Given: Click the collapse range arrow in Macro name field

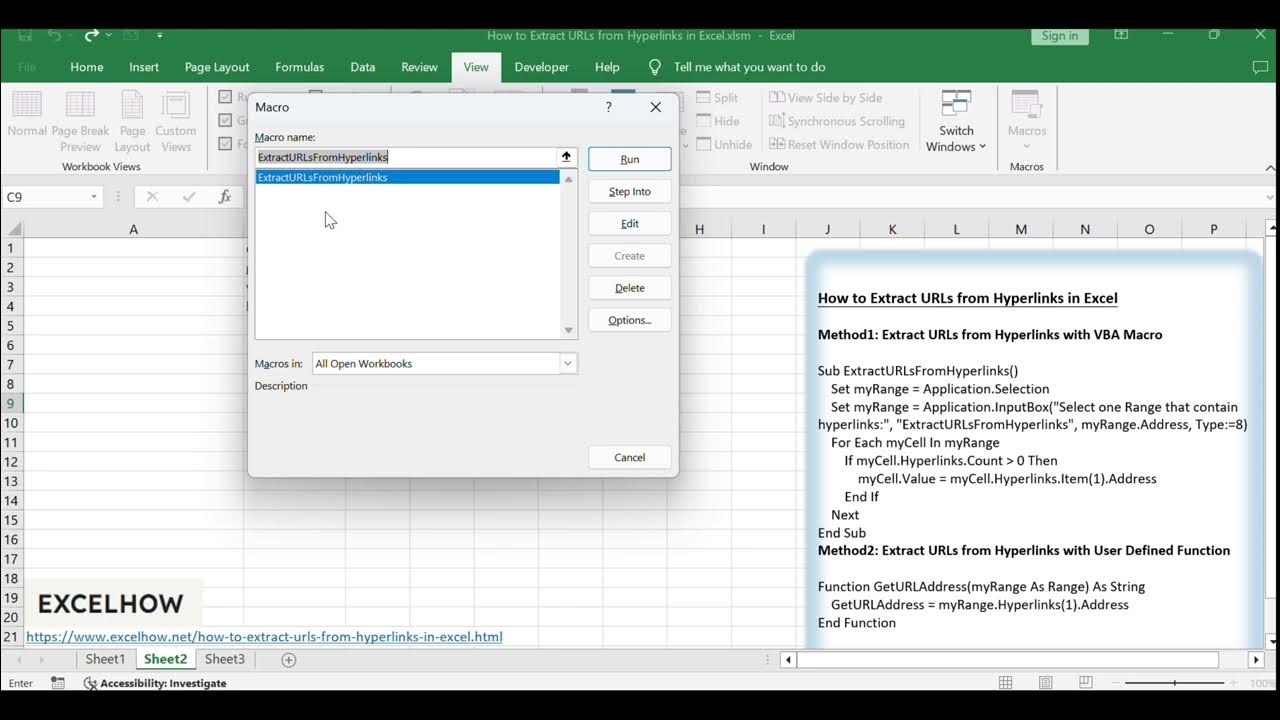Looking at the screenshot, I should (566, 157).
